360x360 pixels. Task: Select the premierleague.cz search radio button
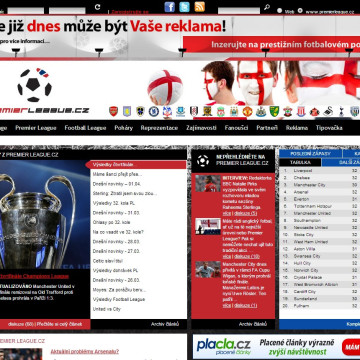pyautogui.click(x=300, y=11)
